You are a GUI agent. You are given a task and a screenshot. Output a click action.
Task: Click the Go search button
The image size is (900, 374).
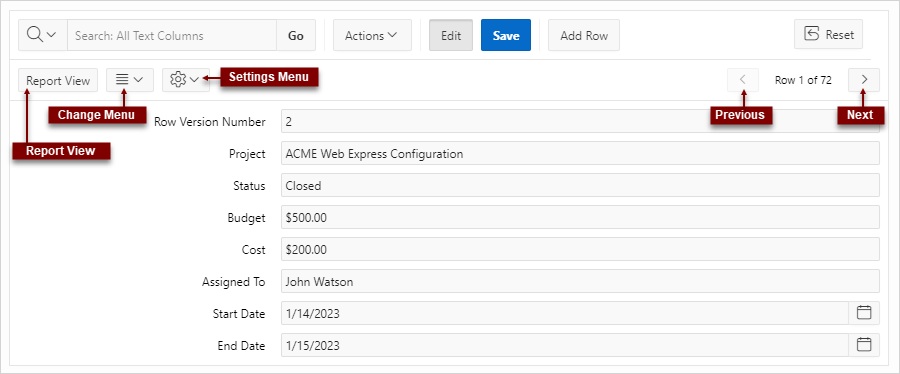click(x=296, y=35)
